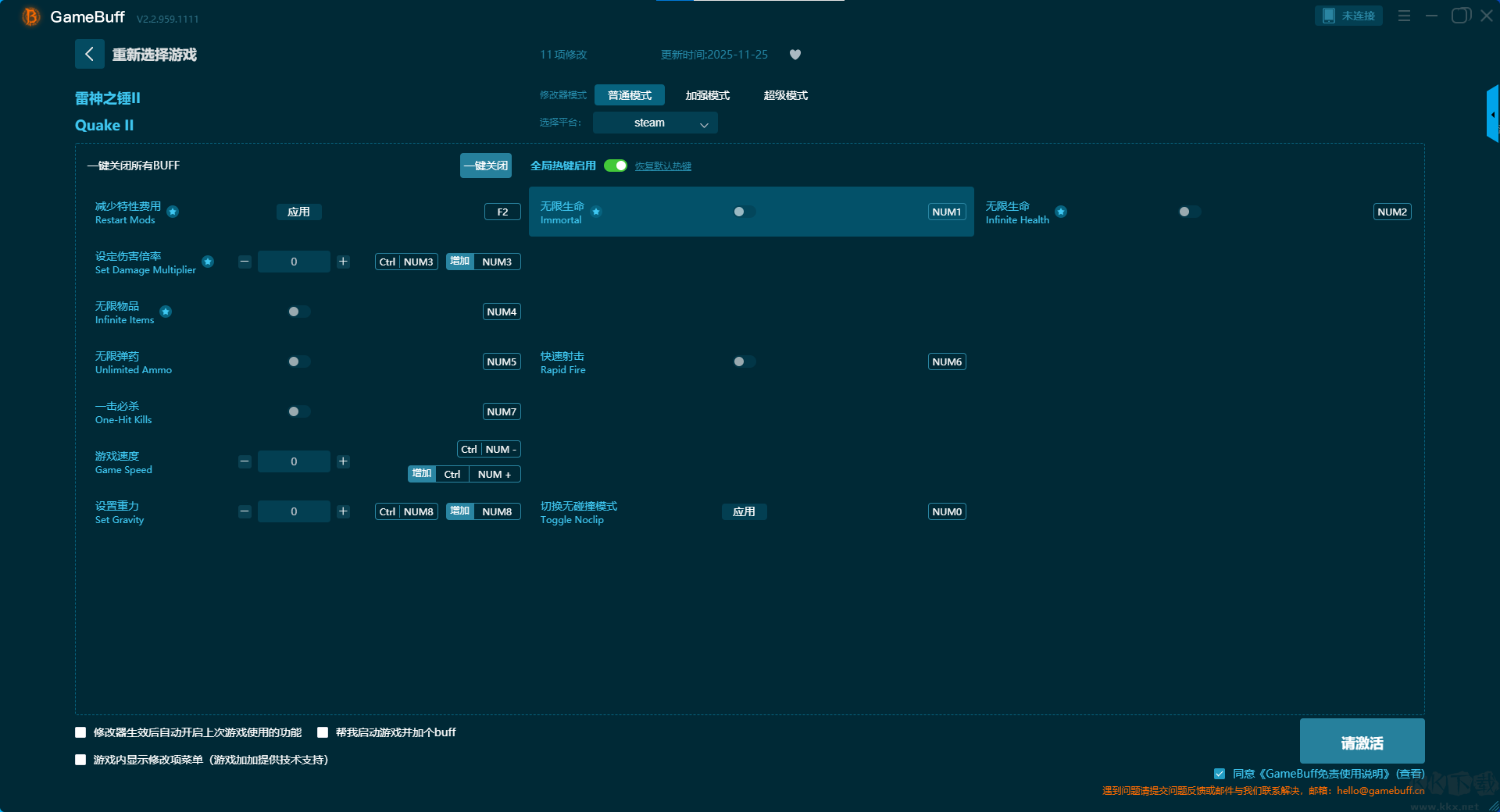This screenshot has height=812, width=1500.
Task: Select the 超级模式 mode tab
Action: (785, 95)
